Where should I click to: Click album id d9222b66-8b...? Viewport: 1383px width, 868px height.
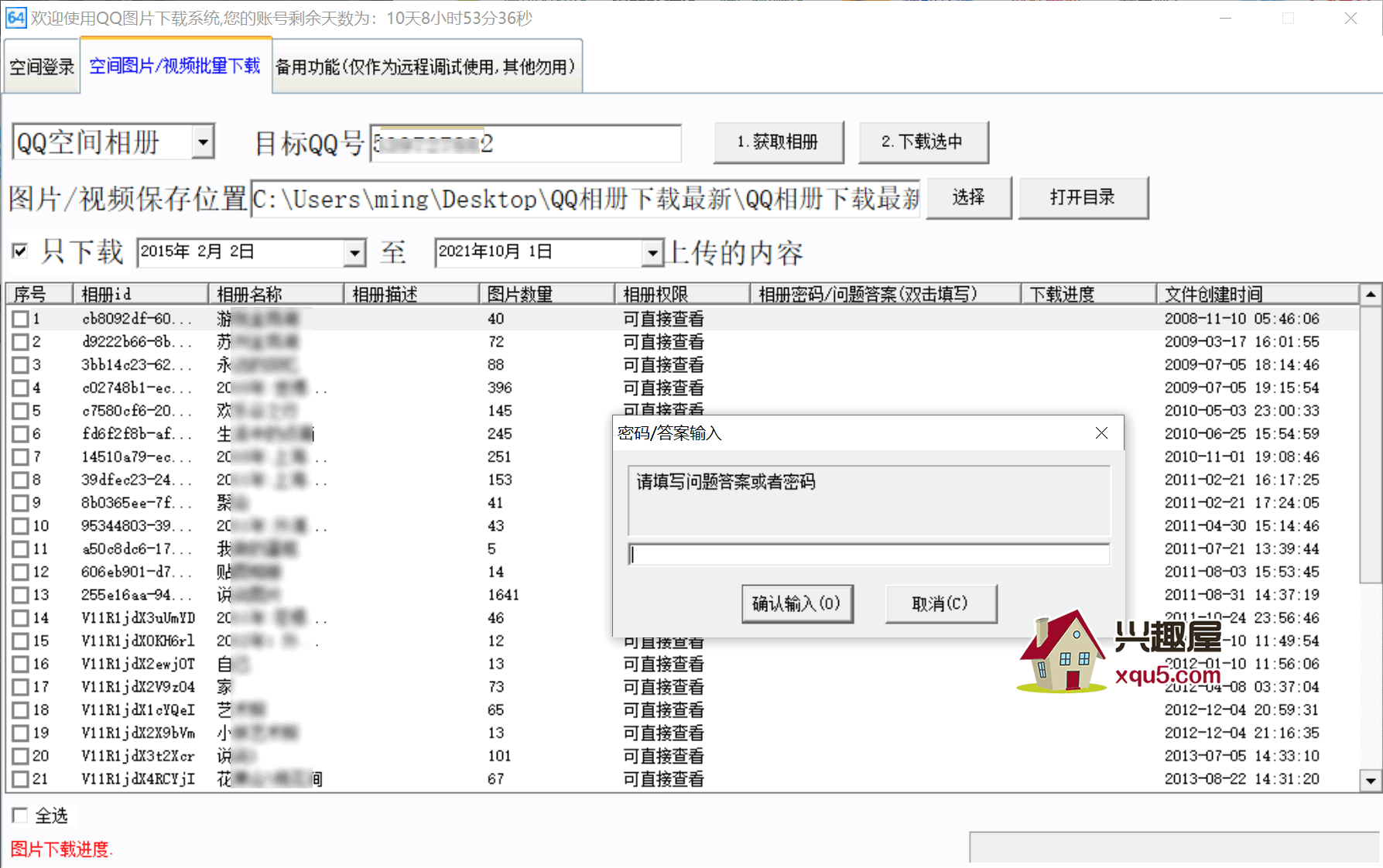[x=138, y=342]
